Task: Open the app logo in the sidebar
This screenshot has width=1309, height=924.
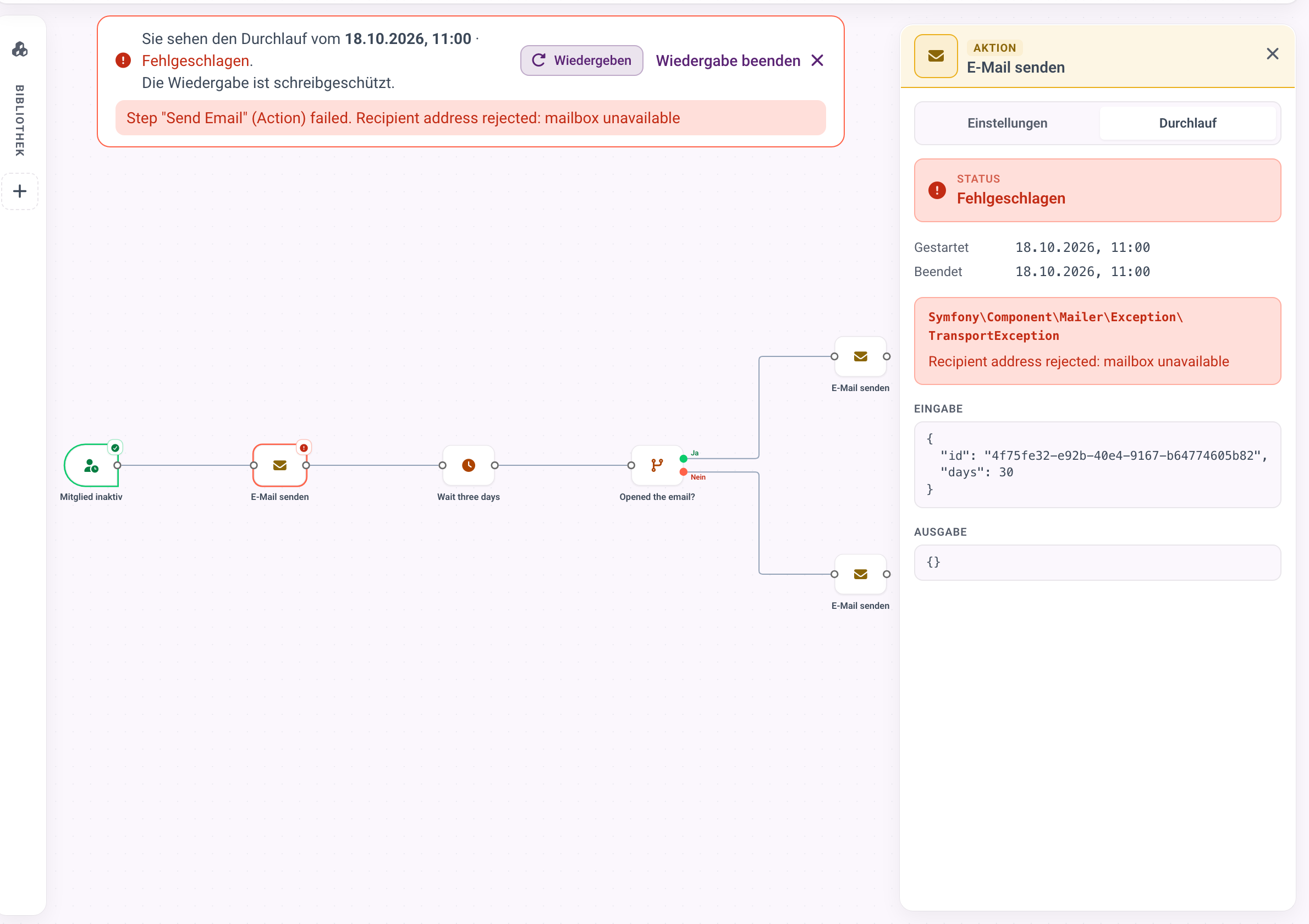Action: (20, 50)
